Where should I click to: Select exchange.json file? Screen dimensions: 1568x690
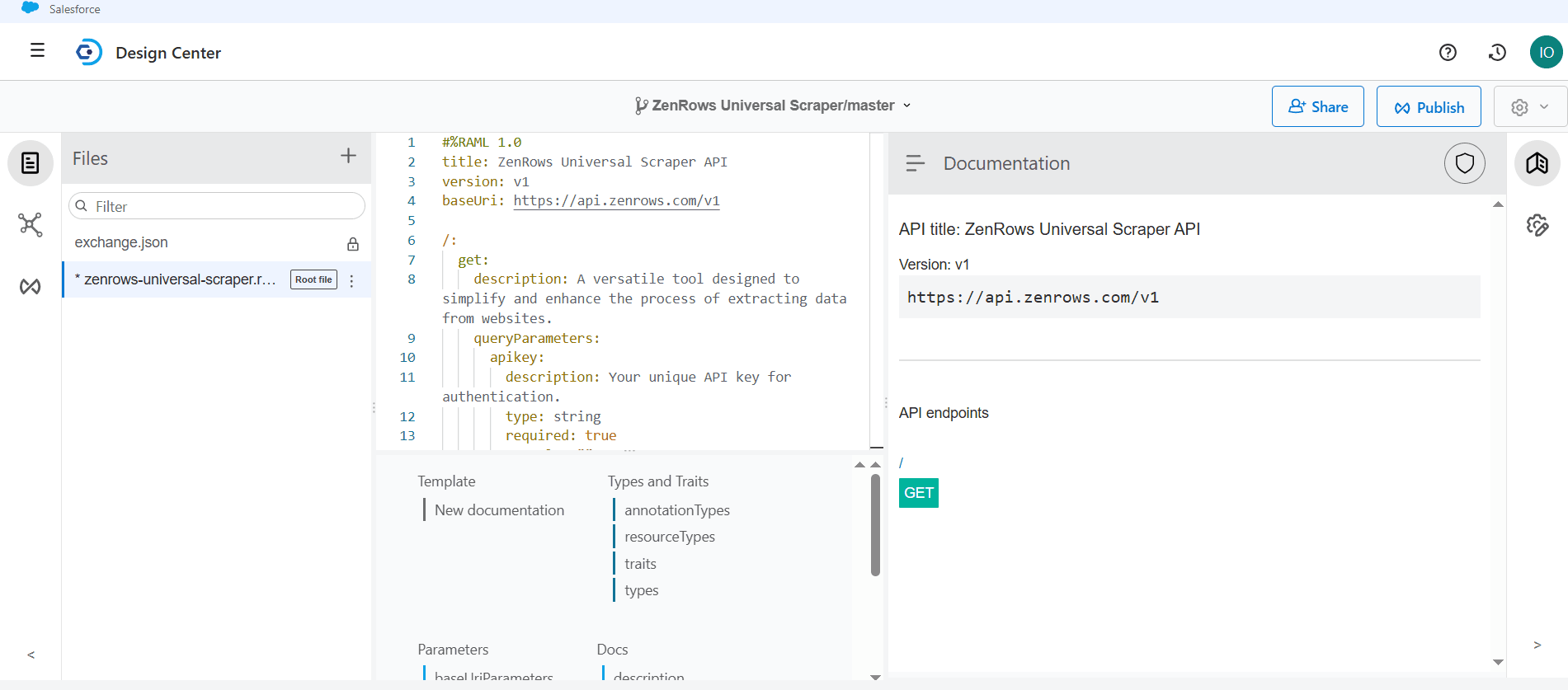coord(121,242)
